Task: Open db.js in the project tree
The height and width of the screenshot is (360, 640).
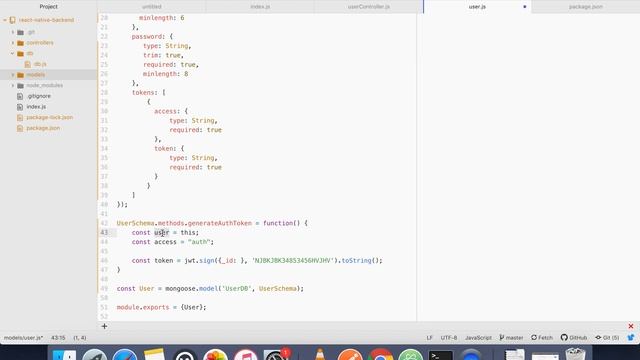Action: tap(40, 64)
